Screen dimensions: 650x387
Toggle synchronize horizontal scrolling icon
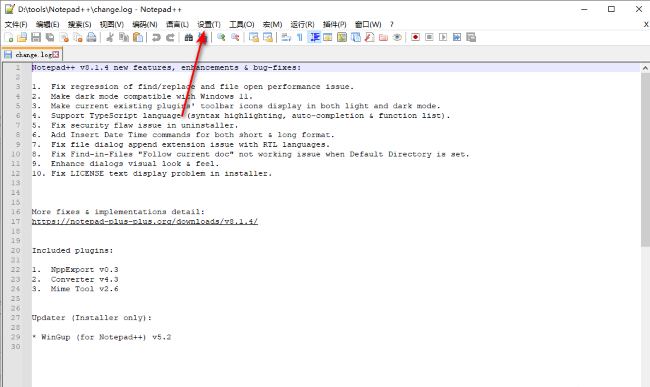[x=268, y=38]
